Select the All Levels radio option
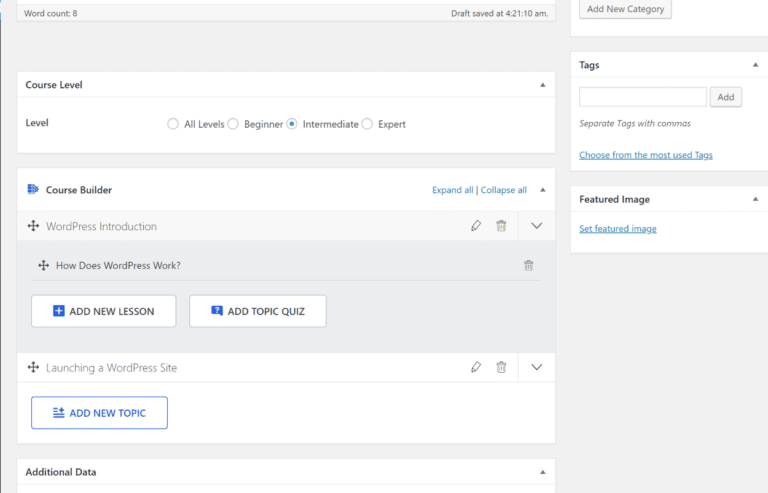This screenshot has width=768, height=493. (173, 124)
